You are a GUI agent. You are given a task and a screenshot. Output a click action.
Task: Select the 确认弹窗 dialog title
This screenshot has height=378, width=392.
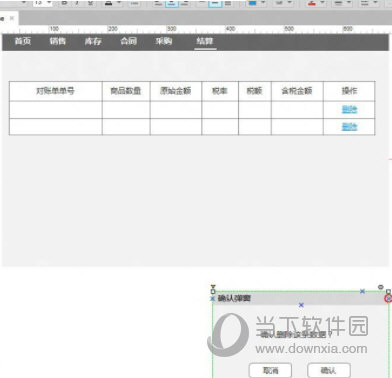234,298
